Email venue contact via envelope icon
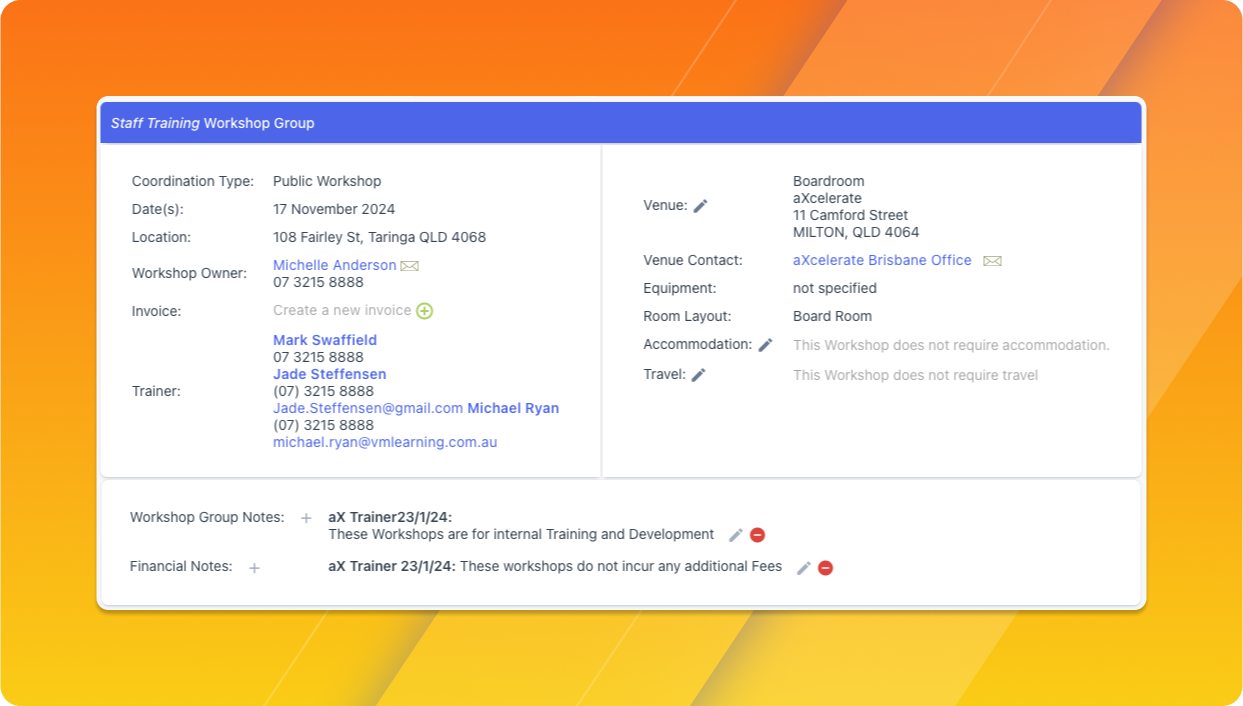 992,261
